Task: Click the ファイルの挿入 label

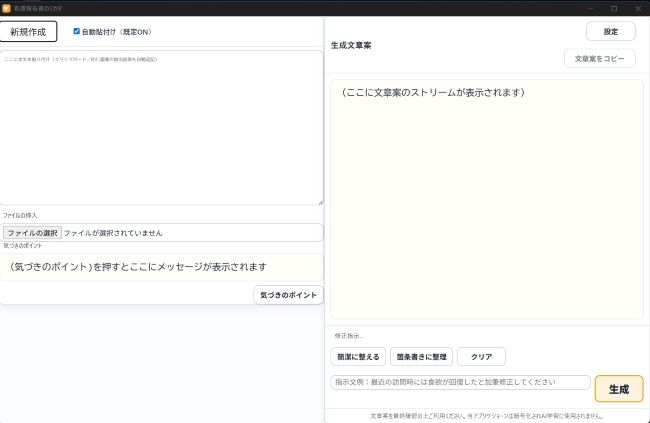Action: 20,216
